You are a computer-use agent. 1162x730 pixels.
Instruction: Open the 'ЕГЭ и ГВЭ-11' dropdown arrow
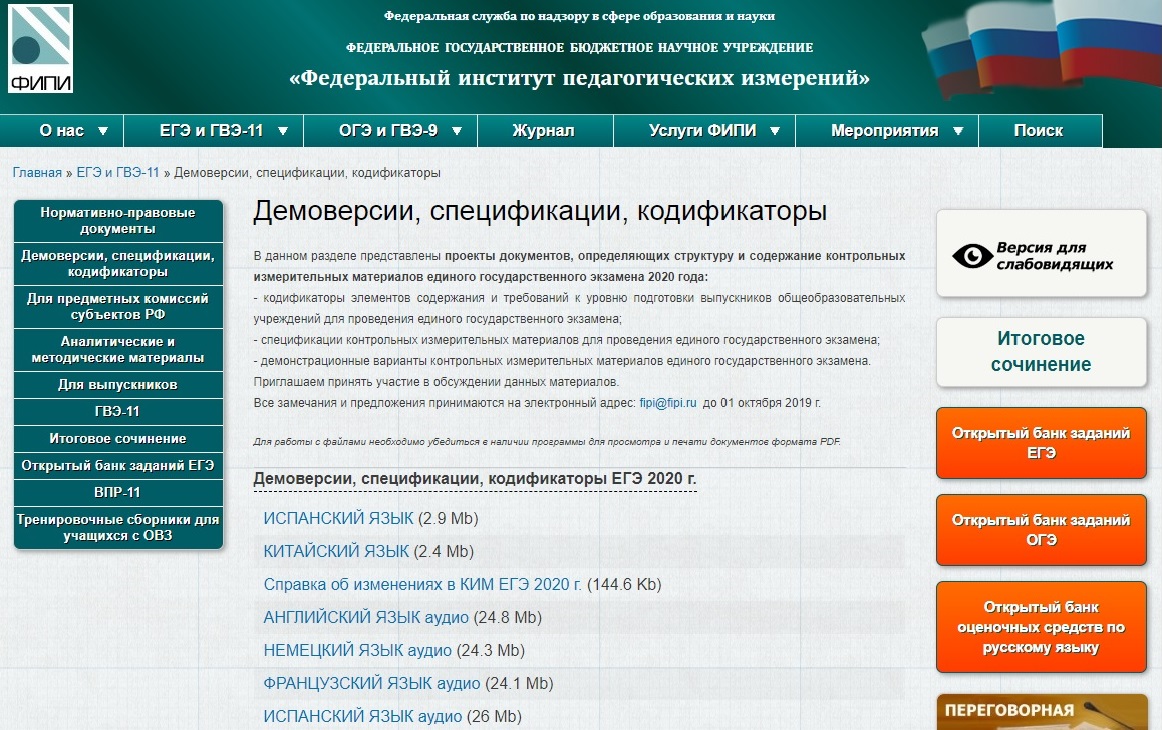pyautogui.click(x=283, y=131)
